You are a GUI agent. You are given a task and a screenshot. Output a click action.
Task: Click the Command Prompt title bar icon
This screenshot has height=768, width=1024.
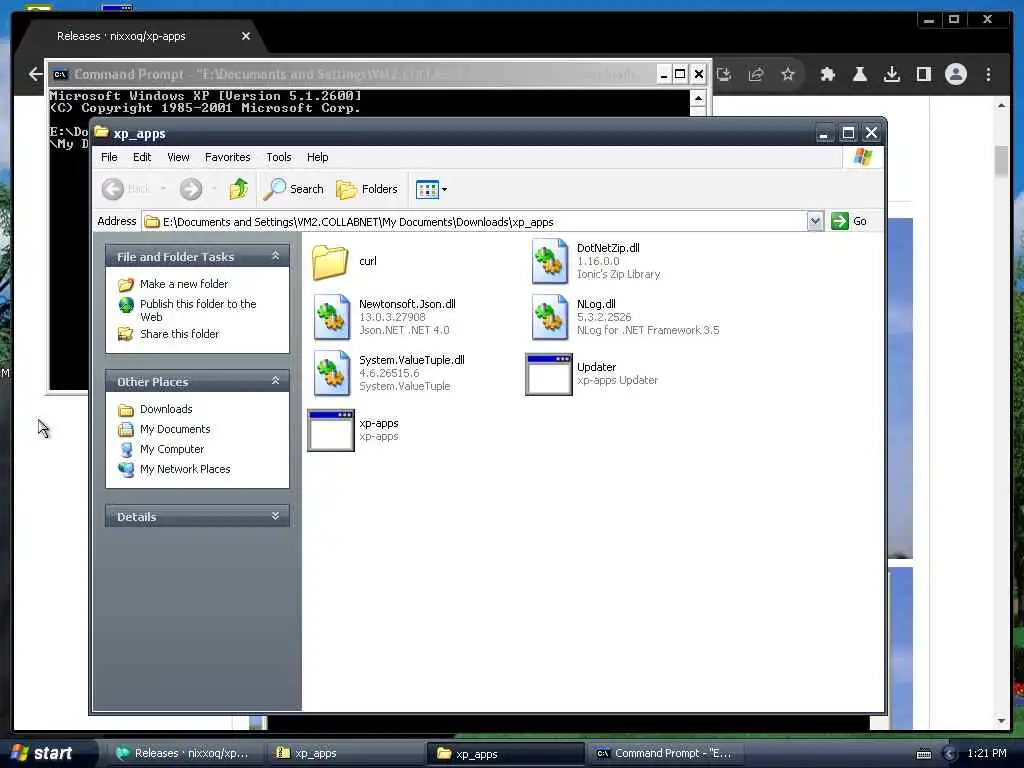point(61,74)
